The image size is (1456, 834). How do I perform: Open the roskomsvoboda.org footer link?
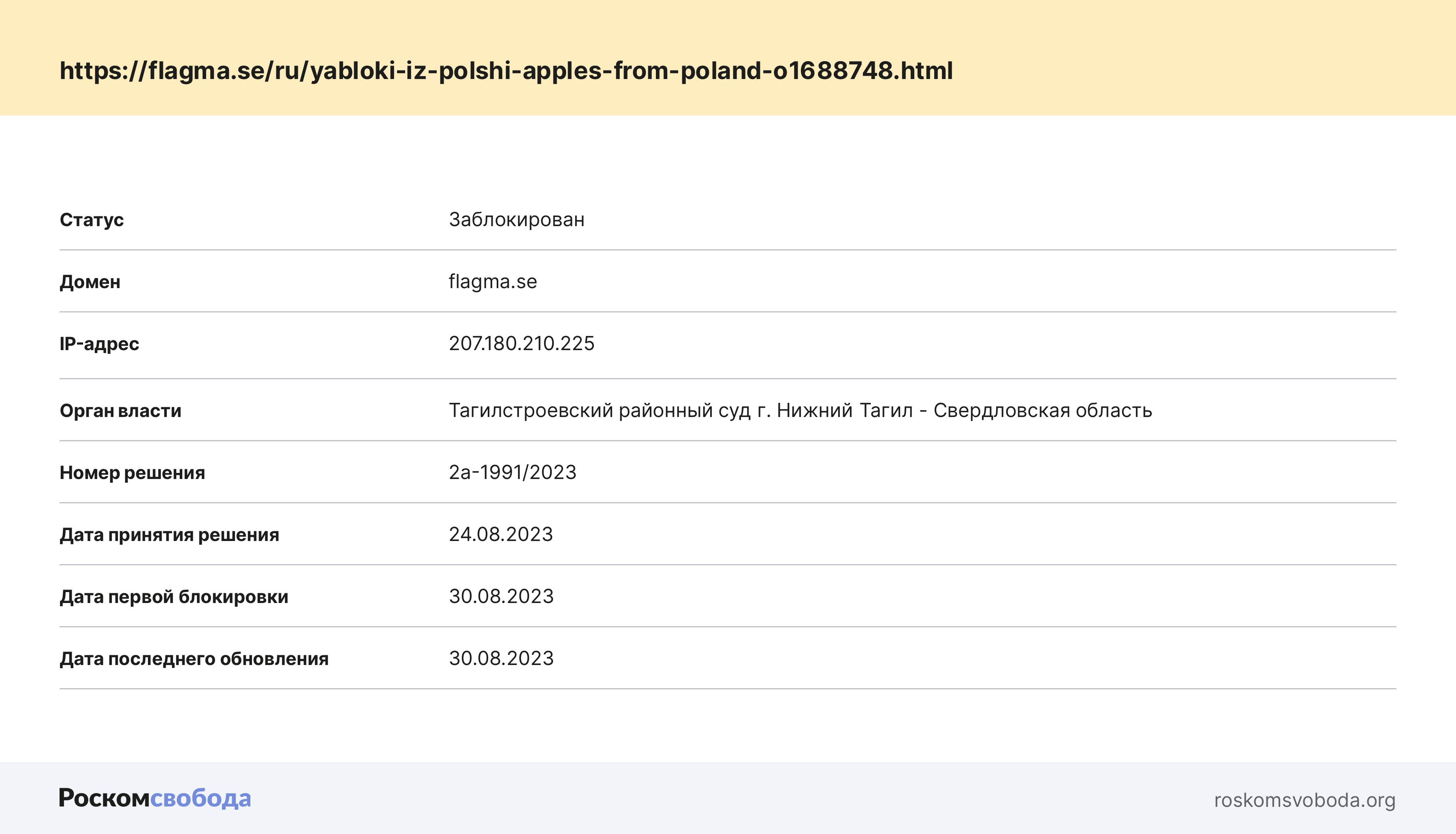(1304, 800)
